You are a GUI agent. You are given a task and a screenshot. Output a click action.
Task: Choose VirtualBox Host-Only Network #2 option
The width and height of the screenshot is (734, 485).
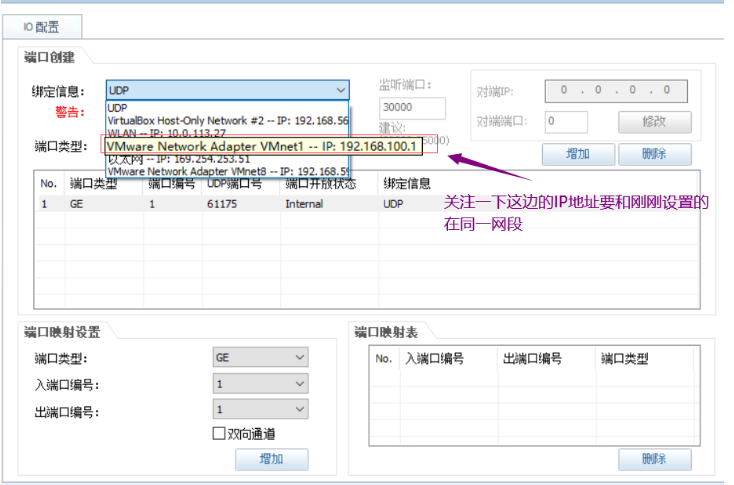228,120
